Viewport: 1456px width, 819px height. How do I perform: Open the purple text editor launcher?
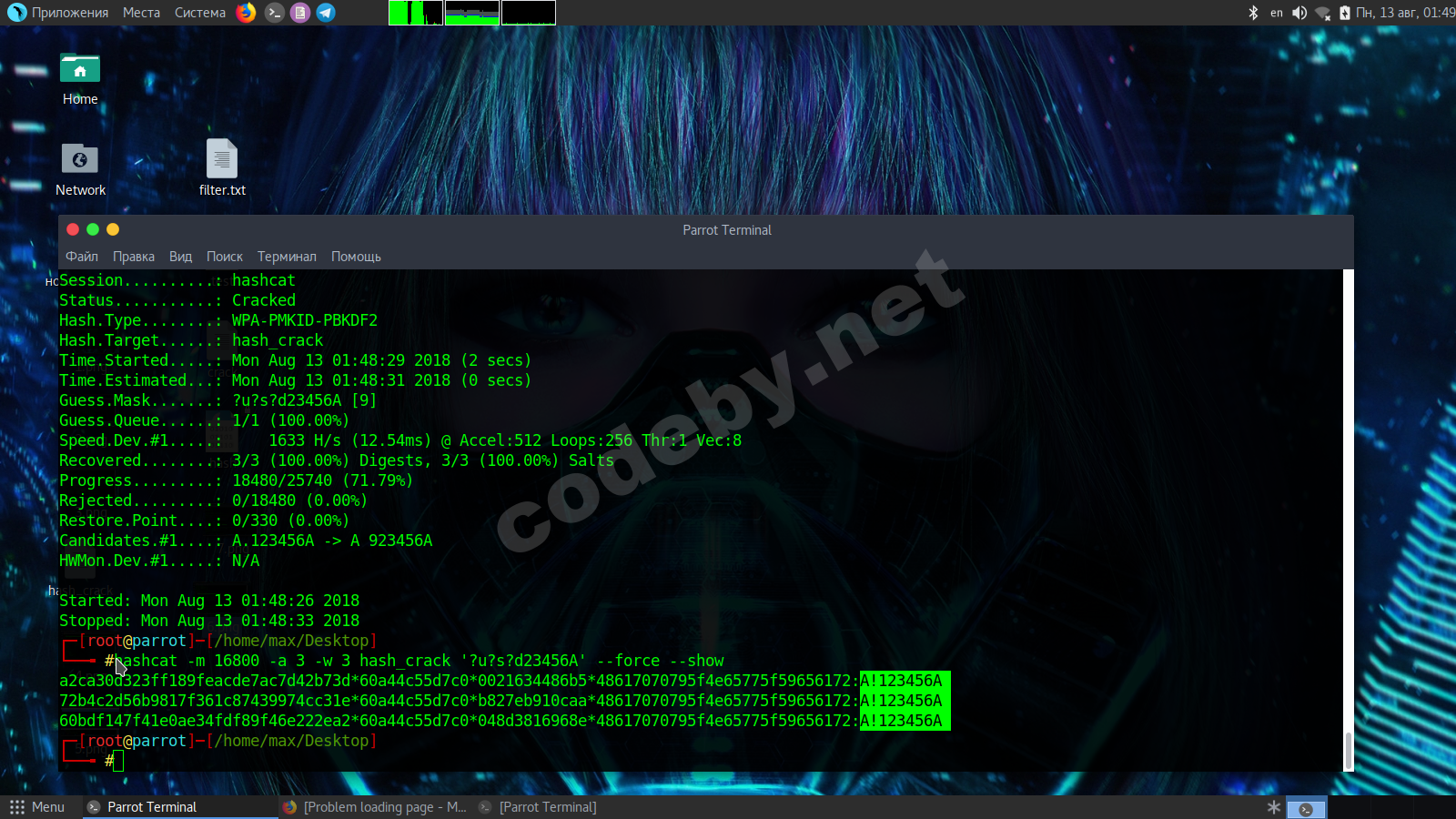point(300,13)
